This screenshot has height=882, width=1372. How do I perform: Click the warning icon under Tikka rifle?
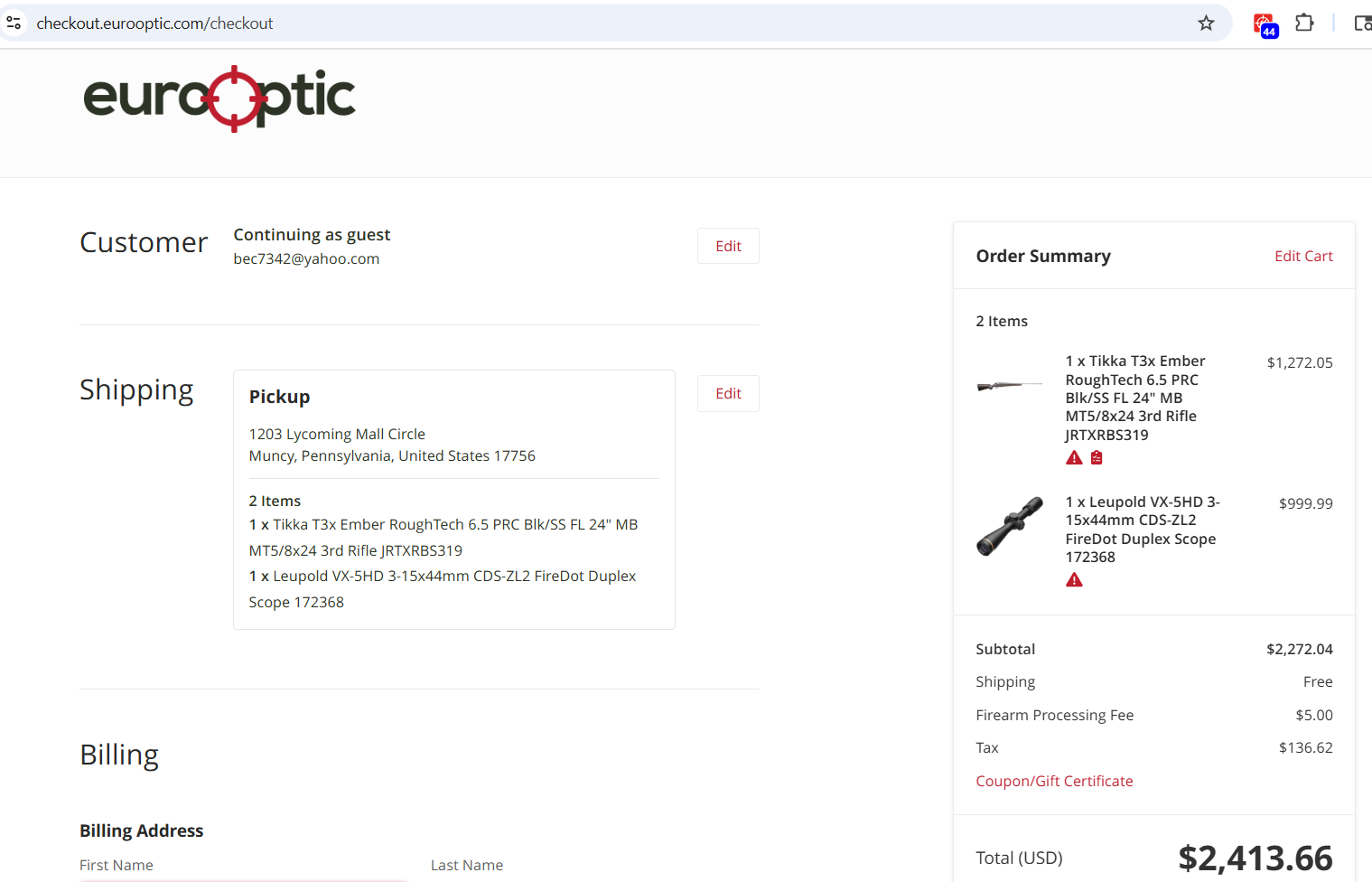(x=1074, y=458)
